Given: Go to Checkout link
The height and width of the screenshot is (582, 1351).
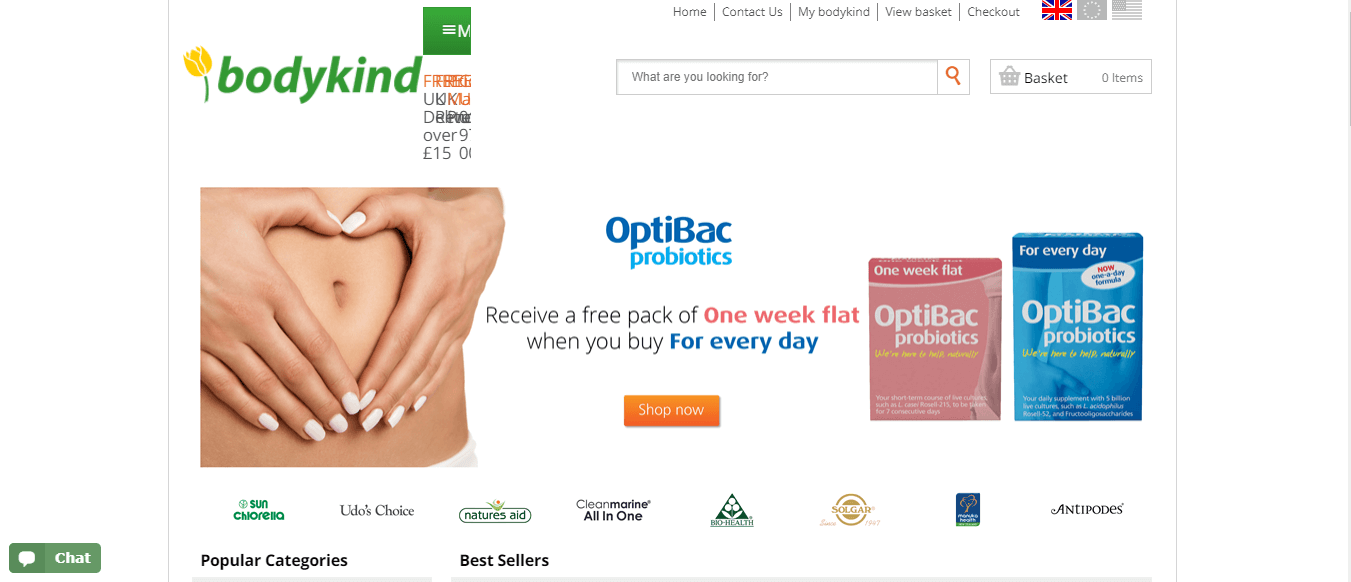Looking at the screenshot, I should 993,12.
